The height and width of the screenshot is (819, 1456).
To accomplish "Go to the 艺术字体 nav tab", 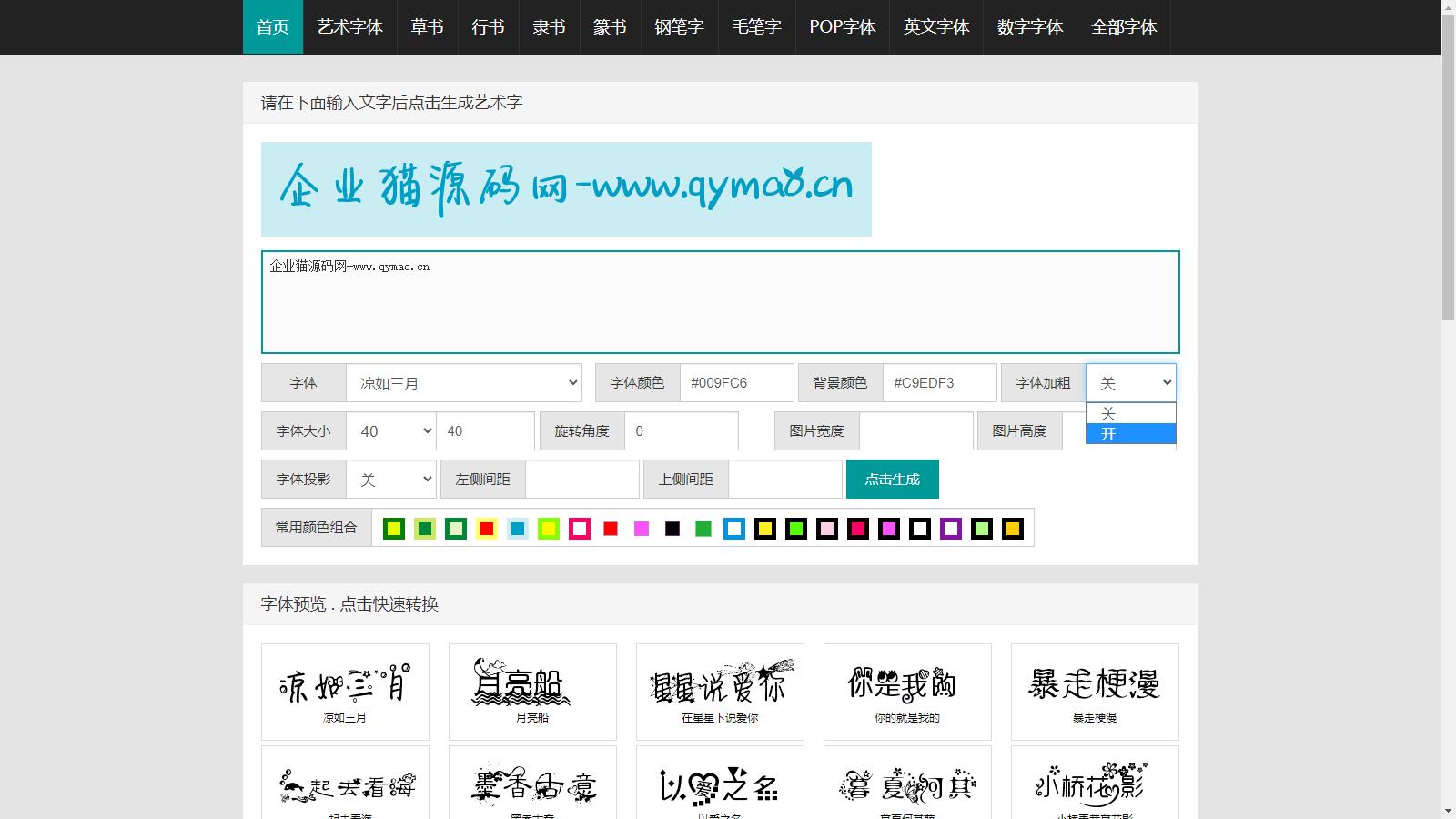I will click(349, 27).
